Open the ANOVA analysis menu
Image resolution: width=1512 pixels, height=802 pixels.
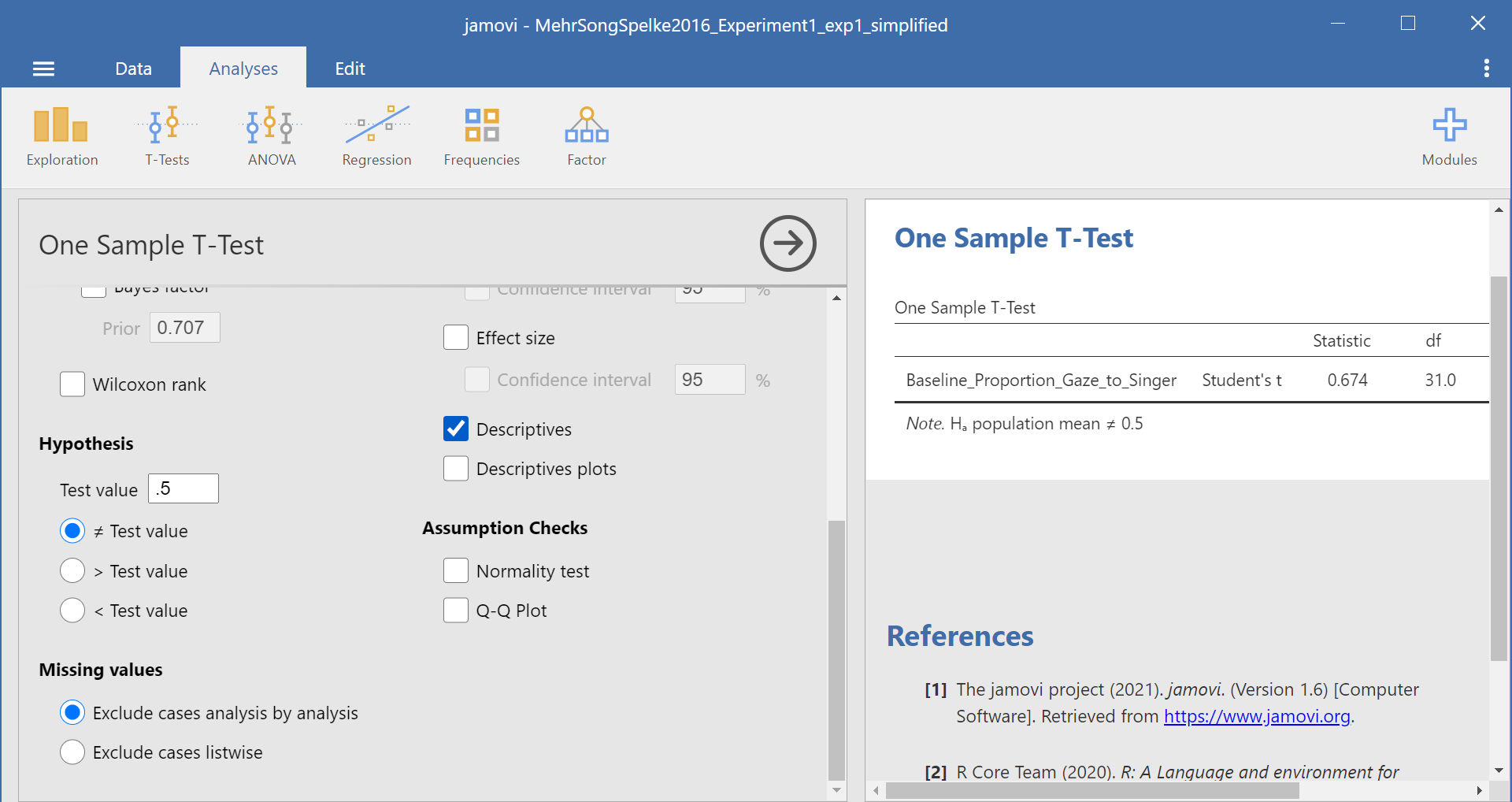pyautogui.click(x=272, y=137)
